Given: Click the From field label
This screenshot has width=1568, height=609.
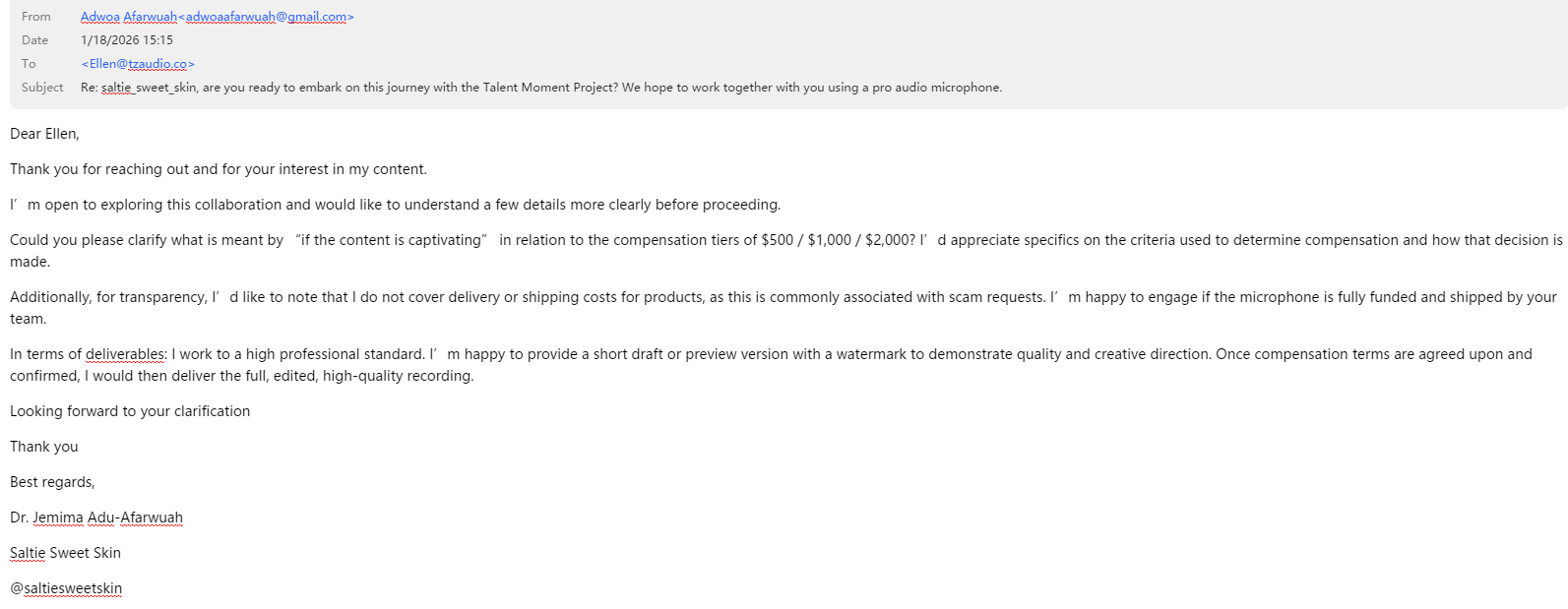Looking at the screenshot, I should (36, 17).
